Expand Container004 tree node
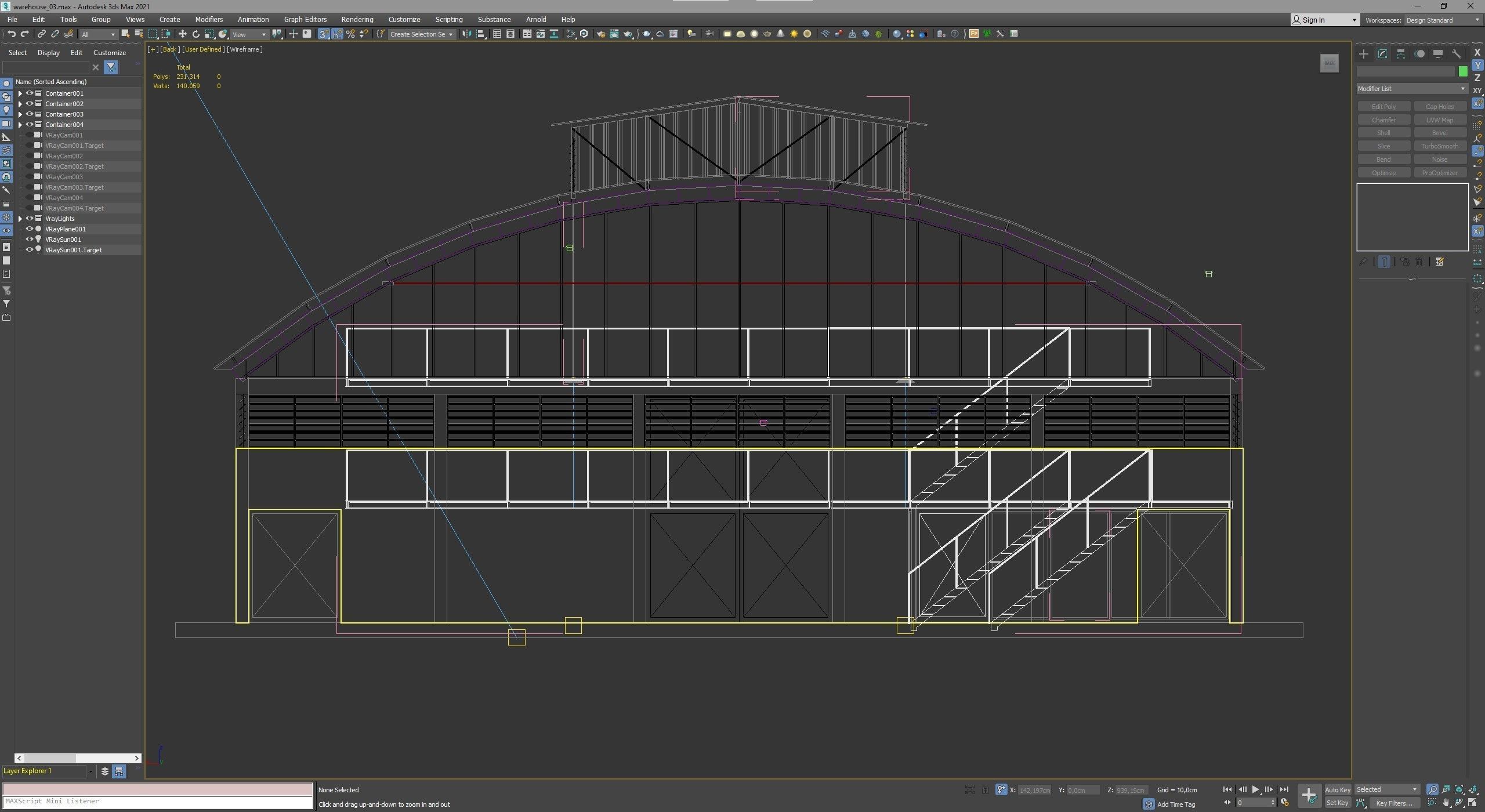The height and width of the screenshot is (812, 1485). [20, 125]
